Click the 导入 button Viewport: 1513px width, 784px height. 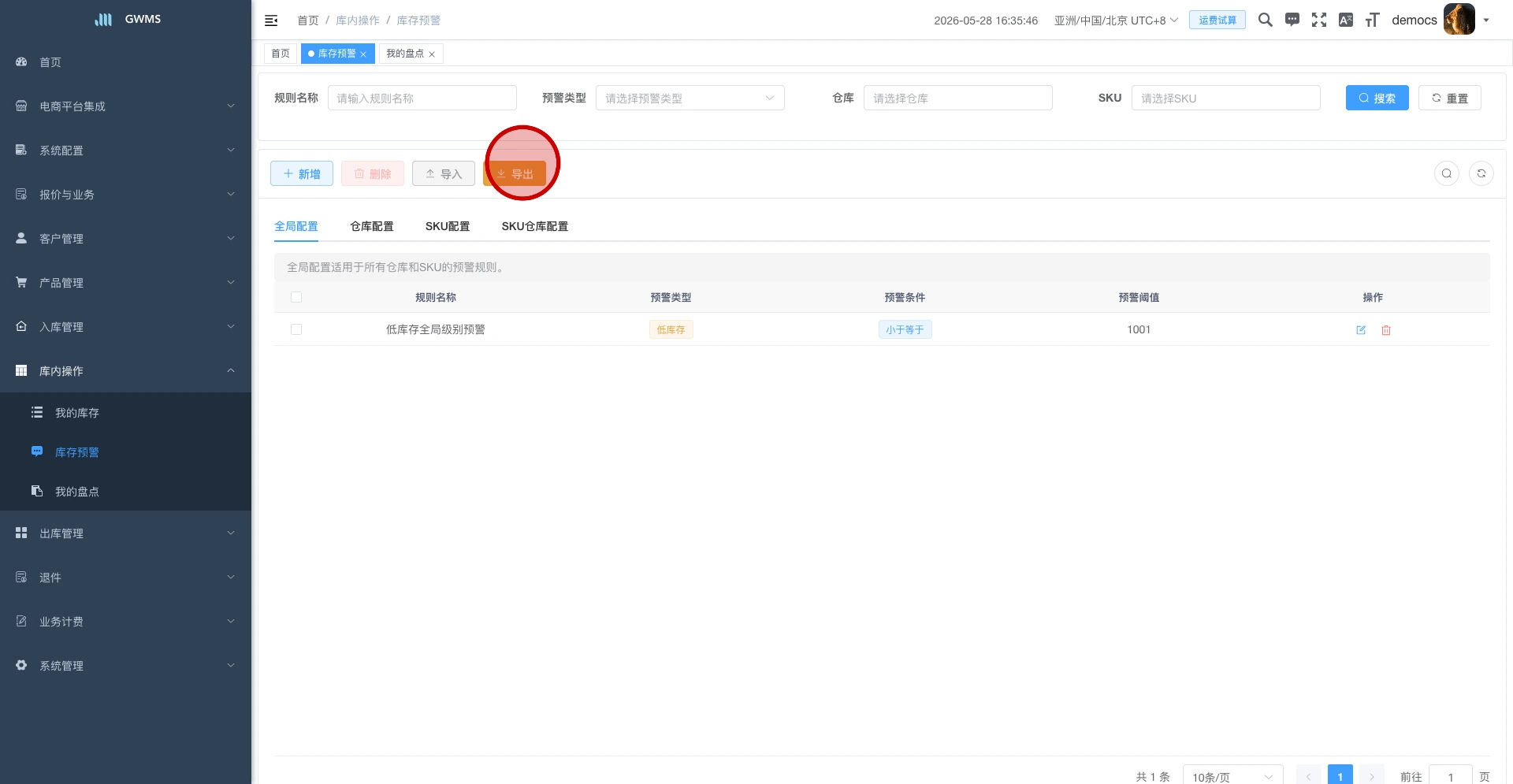click(x=444, y=173)
